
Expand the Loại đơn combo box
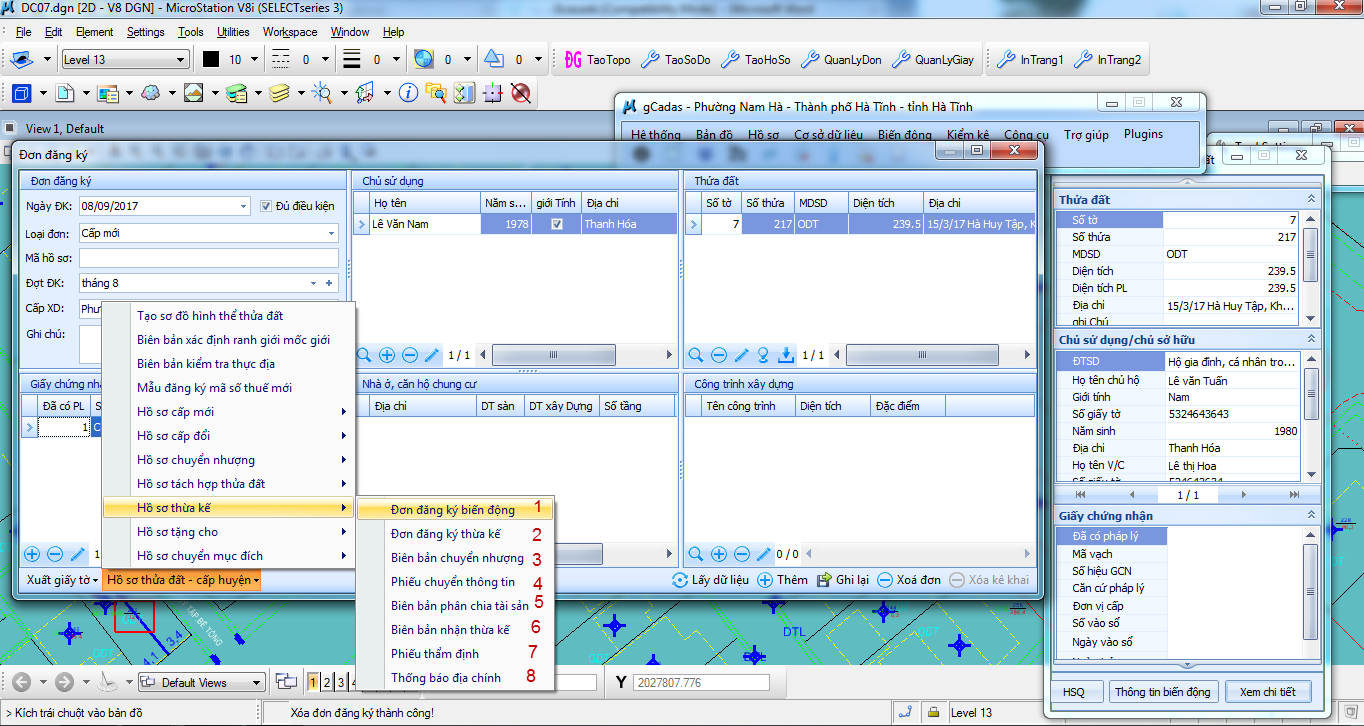coord(331,233)
